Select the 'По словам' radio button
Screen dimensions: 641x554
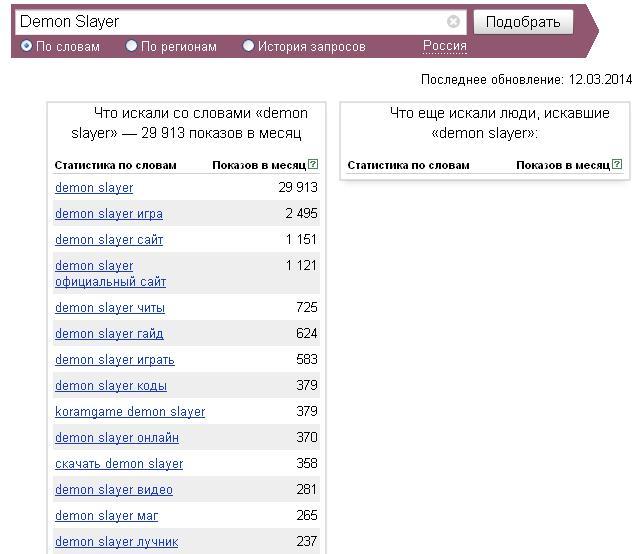(x=26, y=45)
